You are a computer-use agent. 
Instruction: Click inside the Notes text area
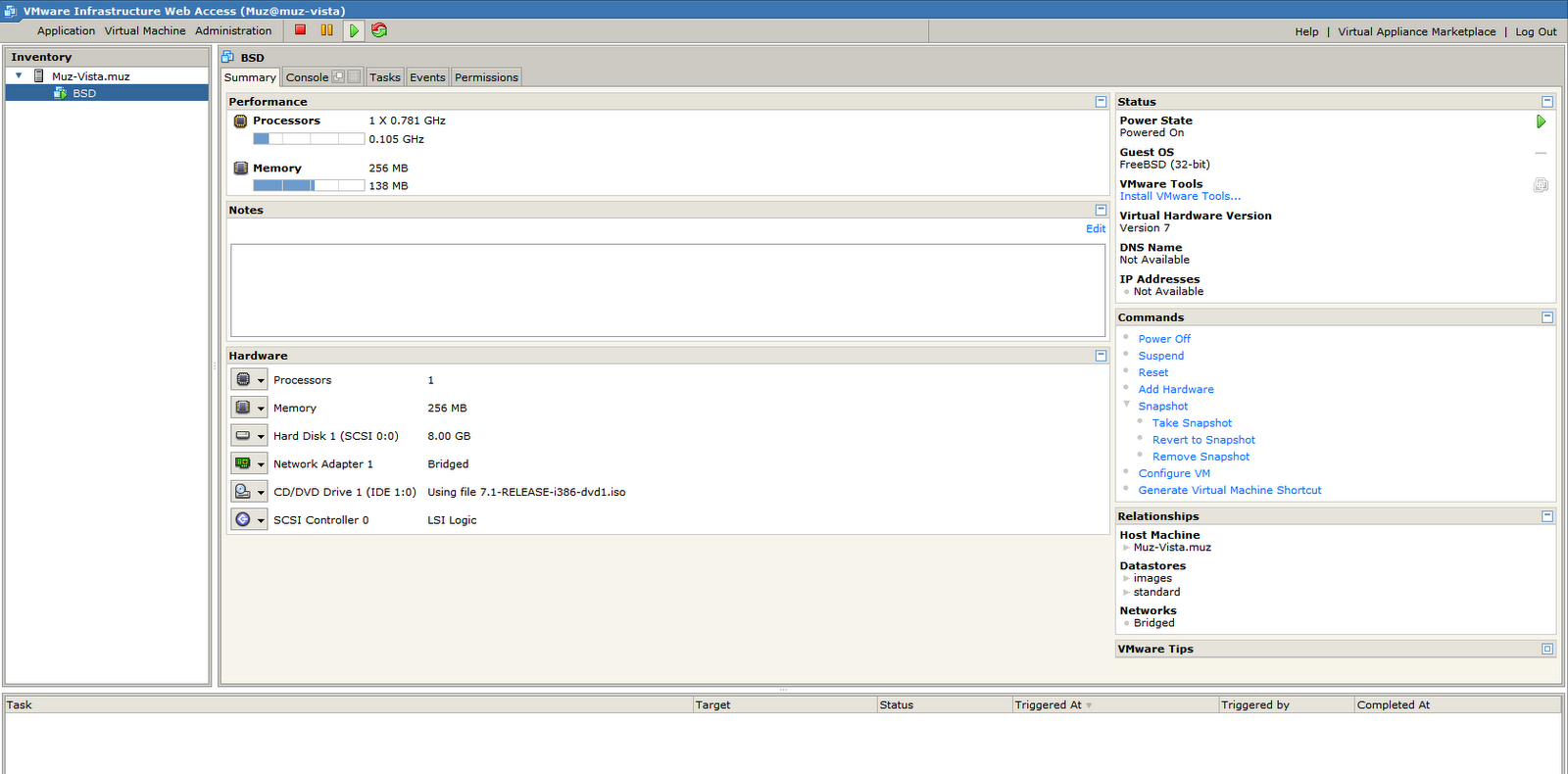tap(667, 290)
